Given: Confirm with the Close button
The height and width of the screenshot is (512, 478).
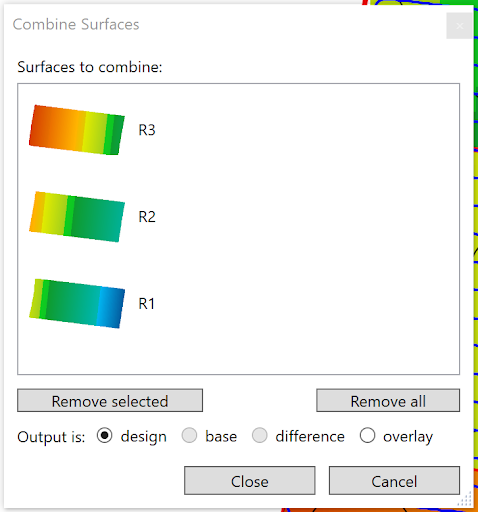Looking at the screenshot, I should click(x=250, y=481).
